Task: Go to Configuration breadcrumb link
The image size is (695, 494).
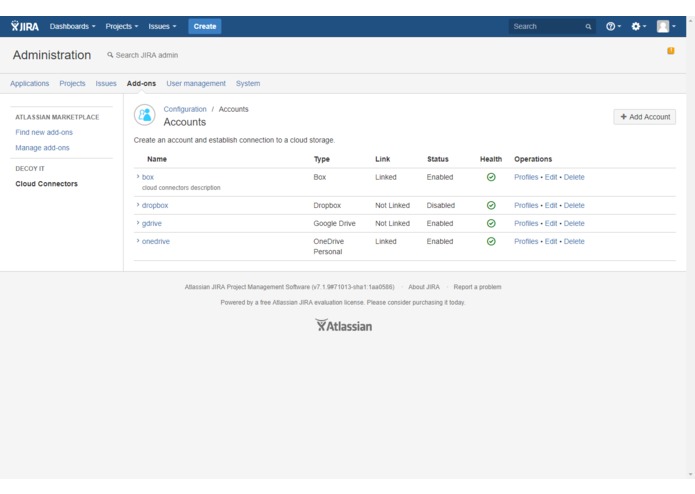Action: [185, 109]
